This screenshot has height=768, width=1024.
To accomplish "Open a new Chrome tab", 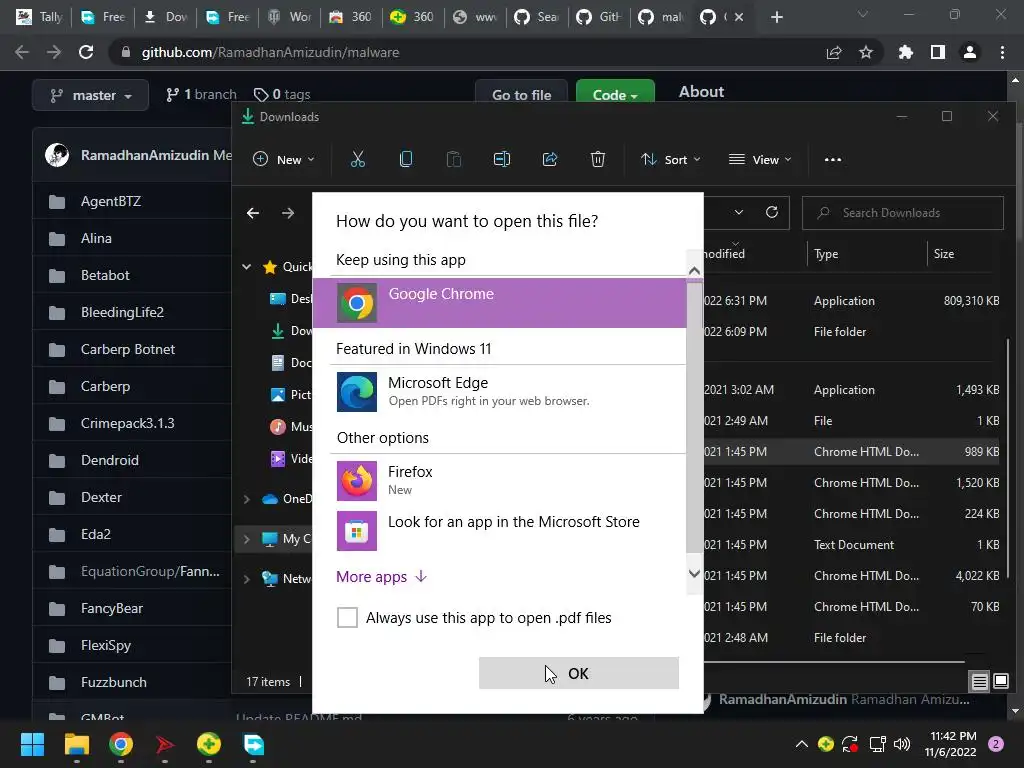I will [x=776, y=17].
